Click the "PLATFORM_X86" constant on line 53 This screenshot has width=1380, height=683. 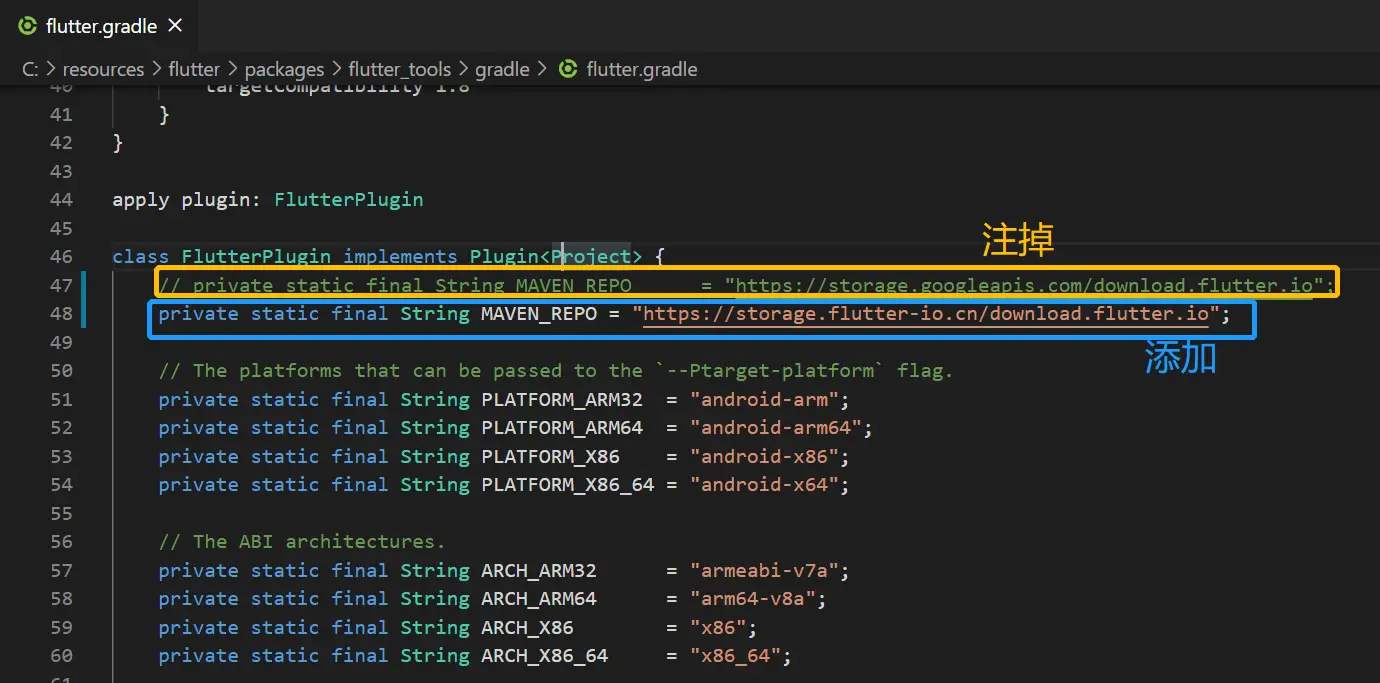(x=550, y=457)
